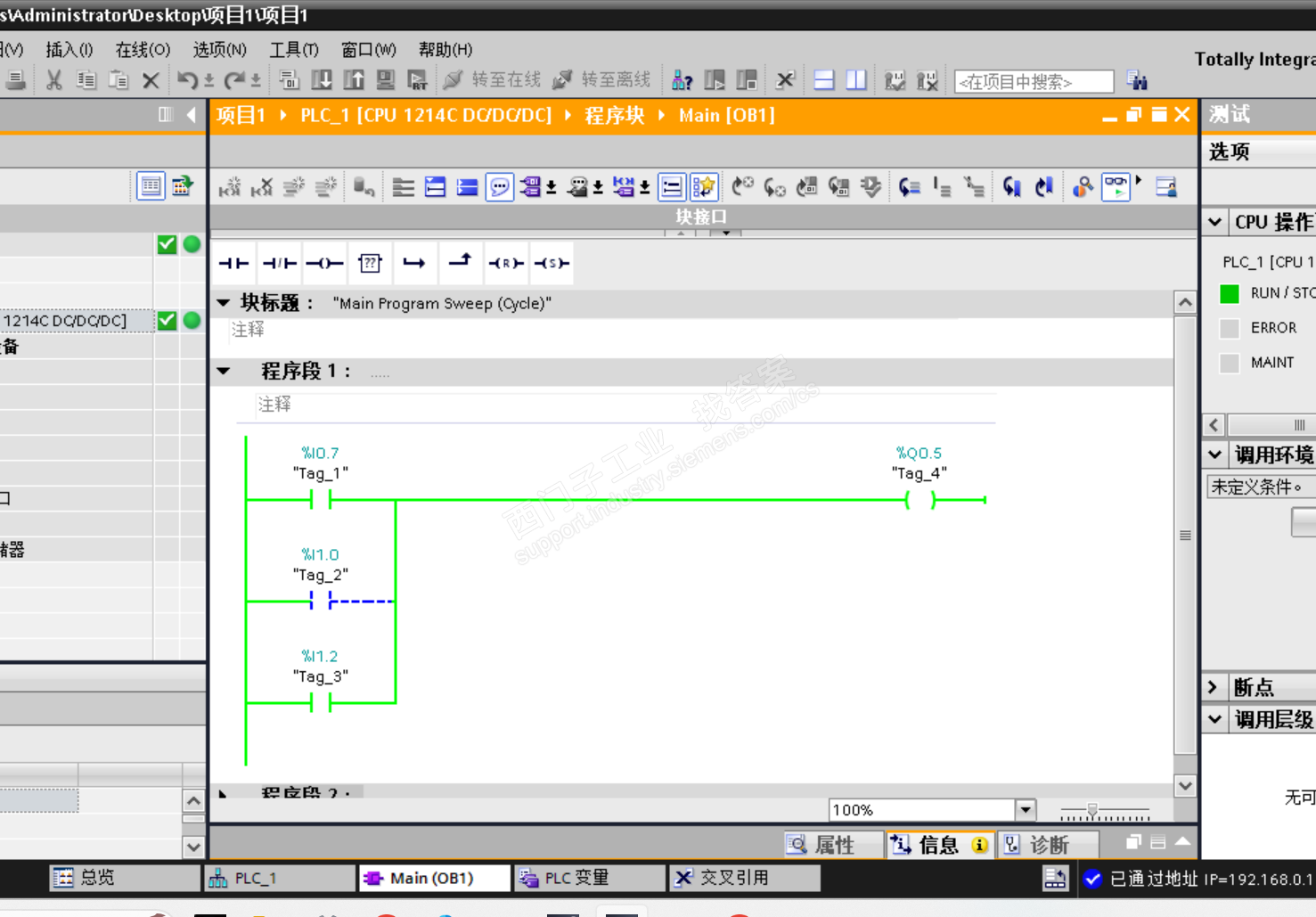Click the ERROR indicator box

tap(1230, 328)
